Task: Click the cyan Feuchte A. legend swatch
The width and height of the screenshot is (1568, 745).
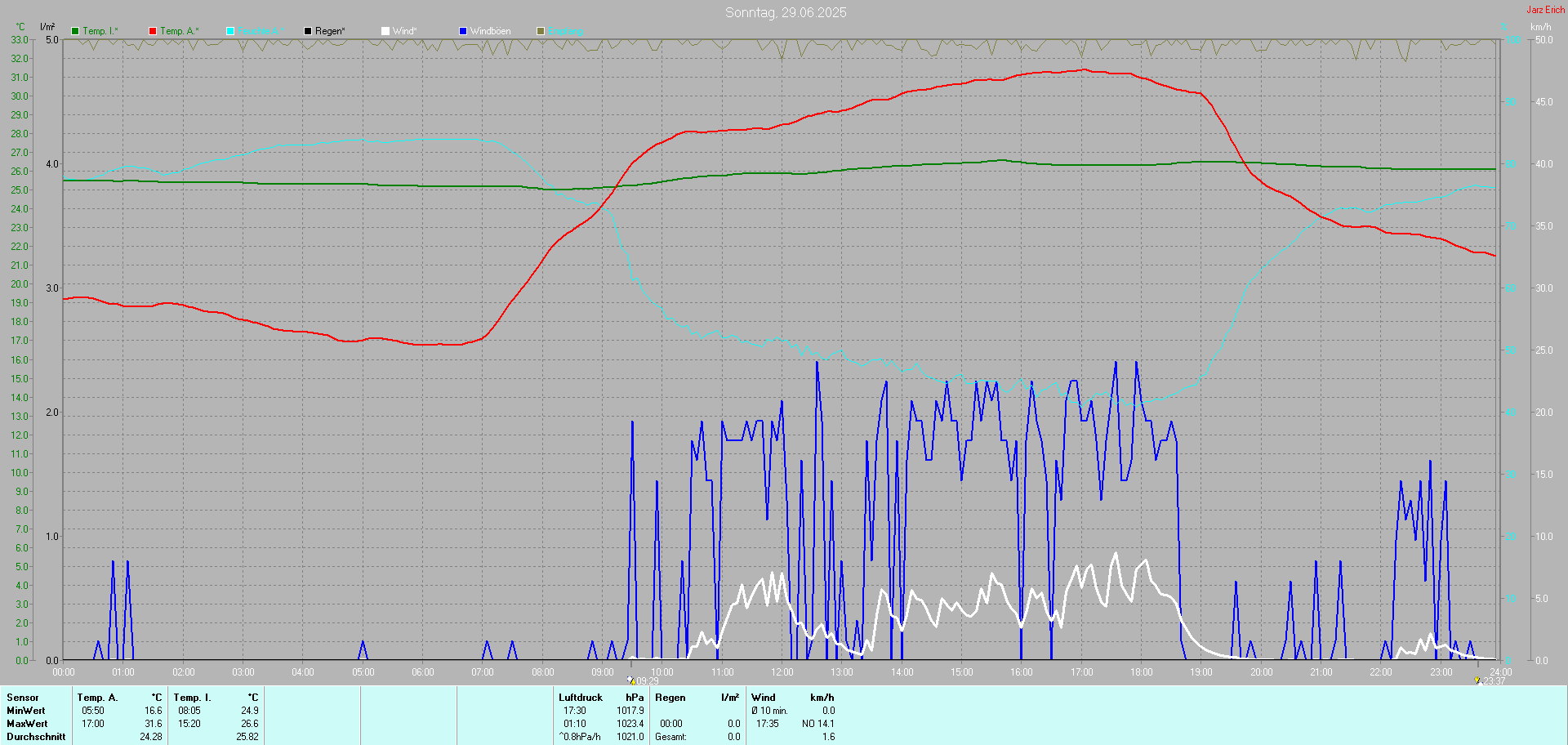Action: pos(230,31)
